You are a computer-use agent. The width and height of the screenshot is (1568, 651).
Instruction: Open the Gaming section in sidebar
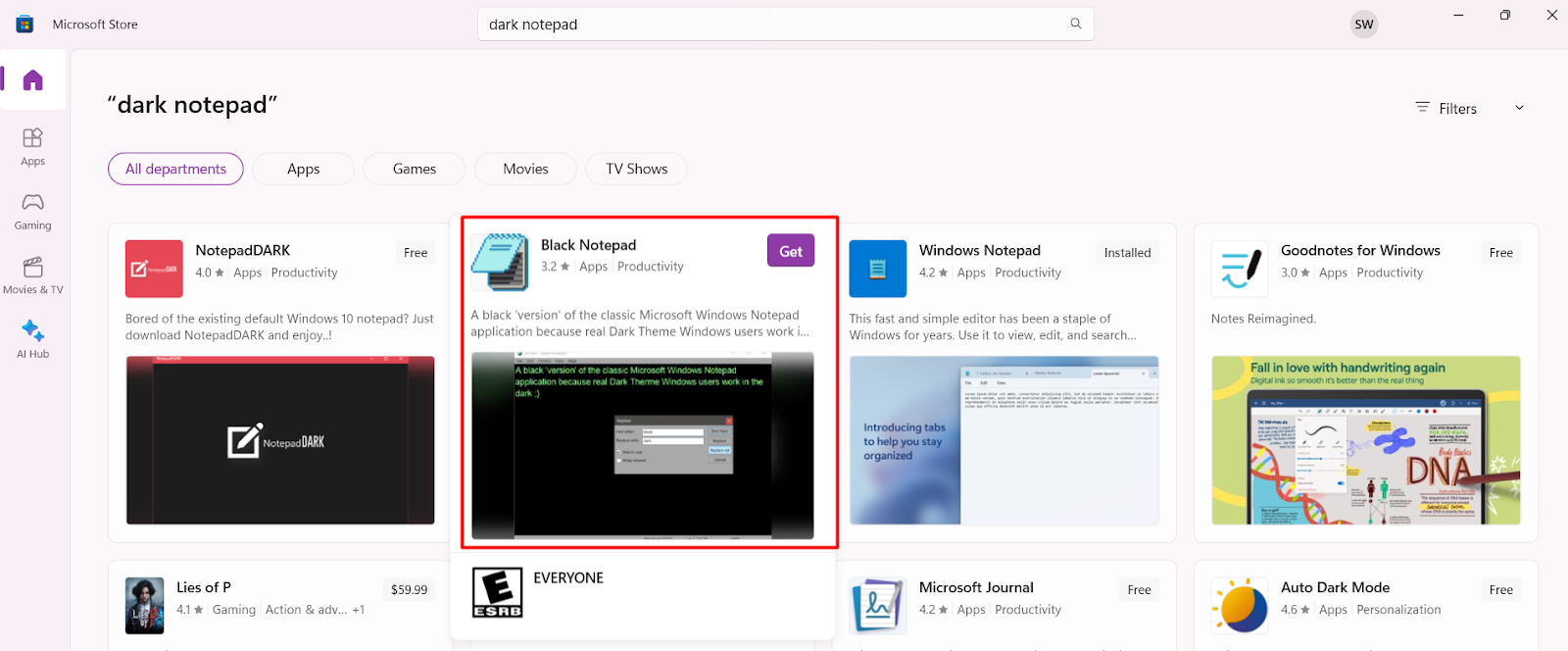click(33, 211)
